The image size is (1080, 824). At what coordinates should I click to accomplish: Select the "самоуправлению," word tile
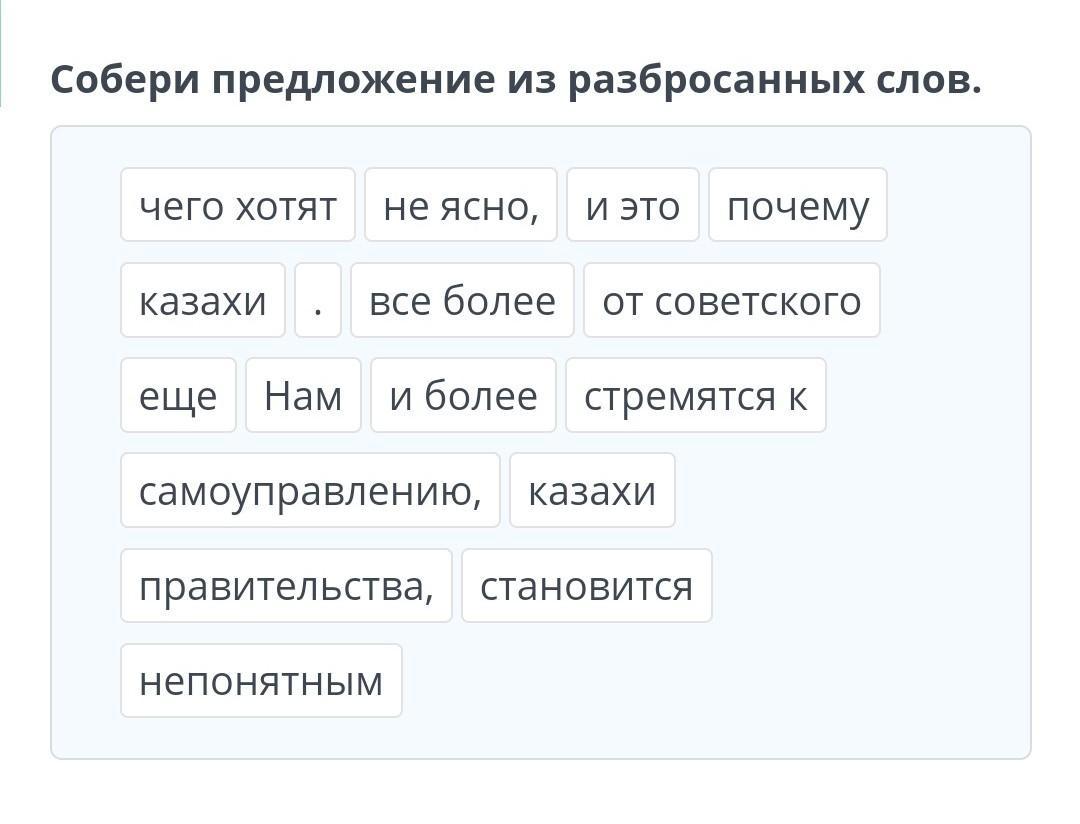310,490
